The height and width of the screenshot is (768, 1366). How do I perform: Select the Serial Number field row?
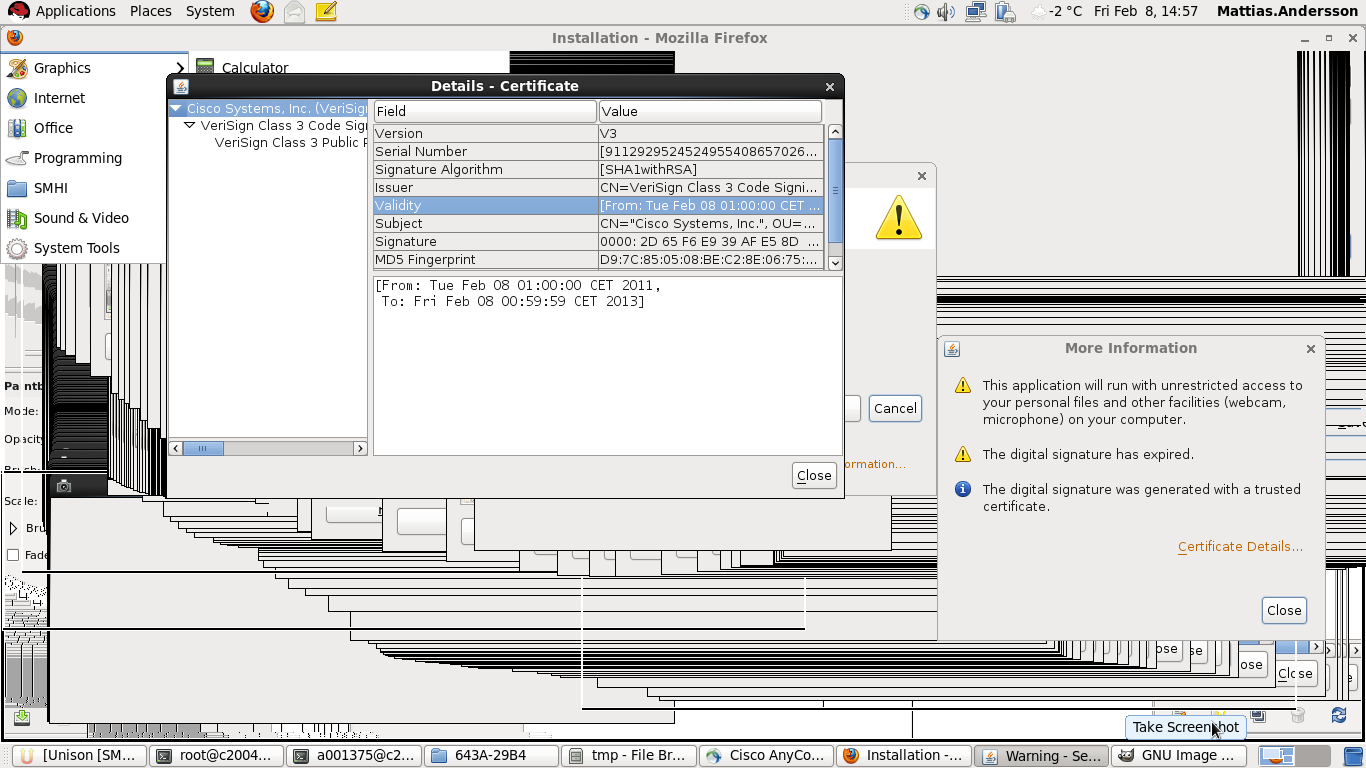598,151
